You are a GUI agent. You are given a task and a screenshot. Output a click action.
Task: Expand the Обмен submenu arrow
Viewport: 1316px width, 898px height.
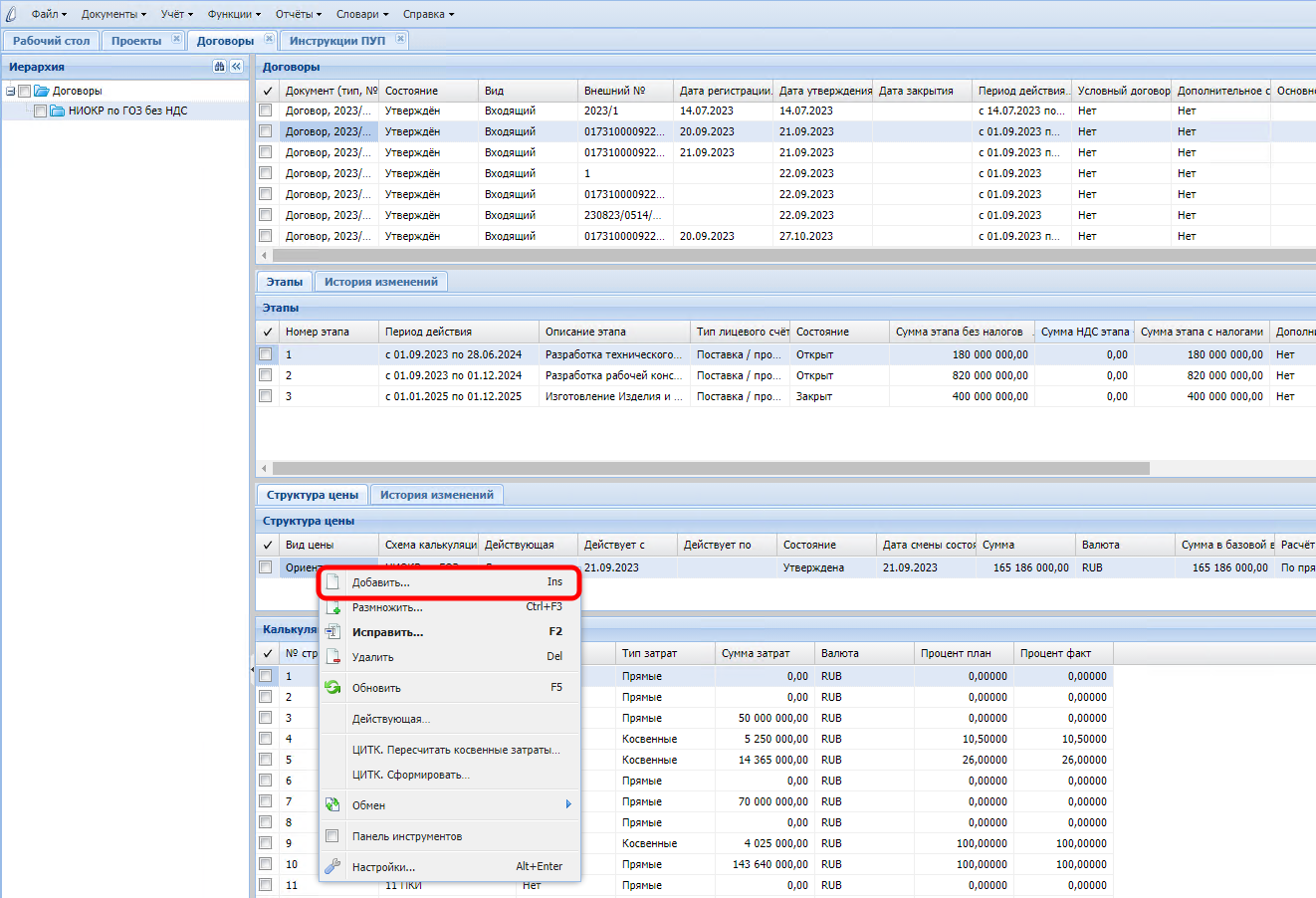tap(568, 804)
